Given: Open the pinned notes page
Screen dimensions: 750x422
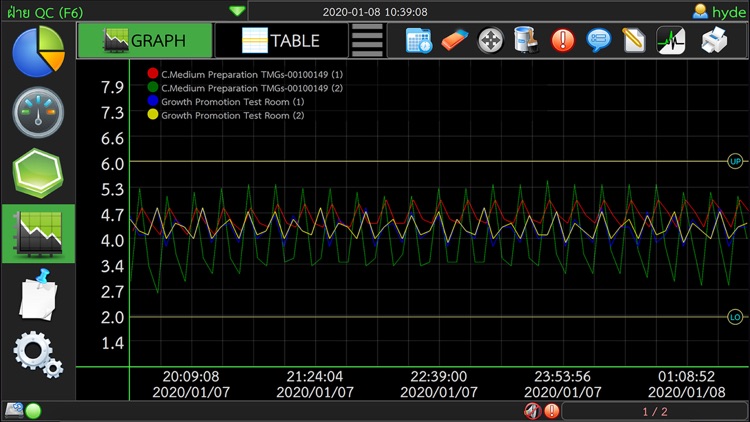Looking at the screenshot, I should pos(38,294).
